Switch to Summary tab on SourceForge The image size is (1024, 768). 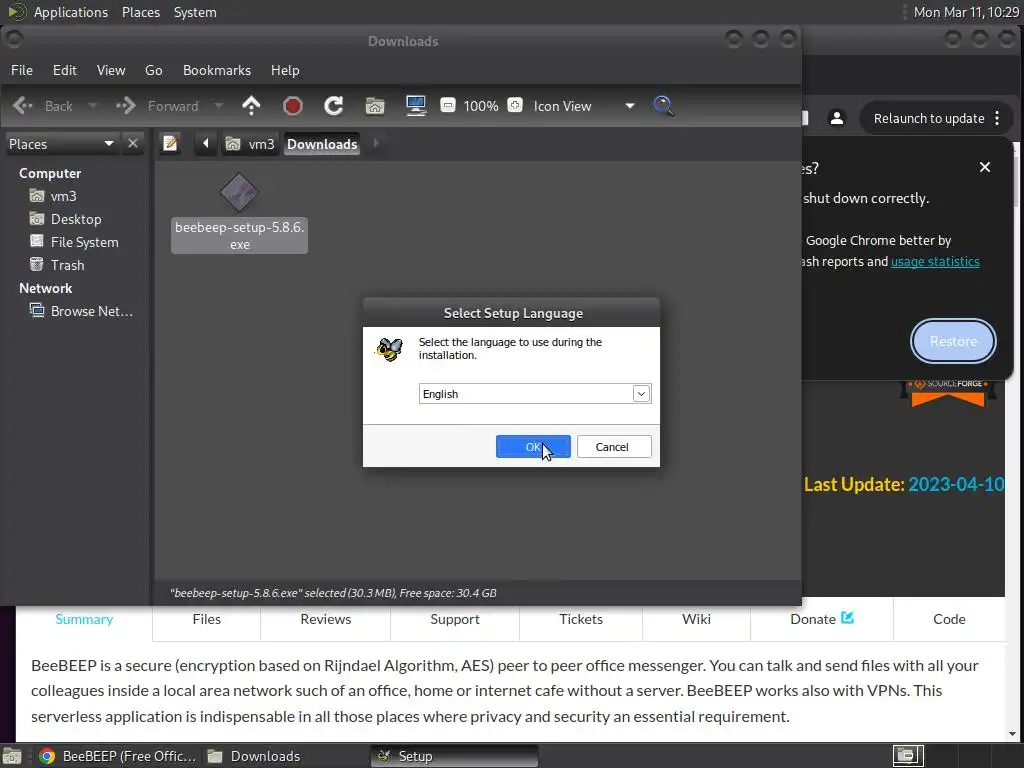[84, 619]
